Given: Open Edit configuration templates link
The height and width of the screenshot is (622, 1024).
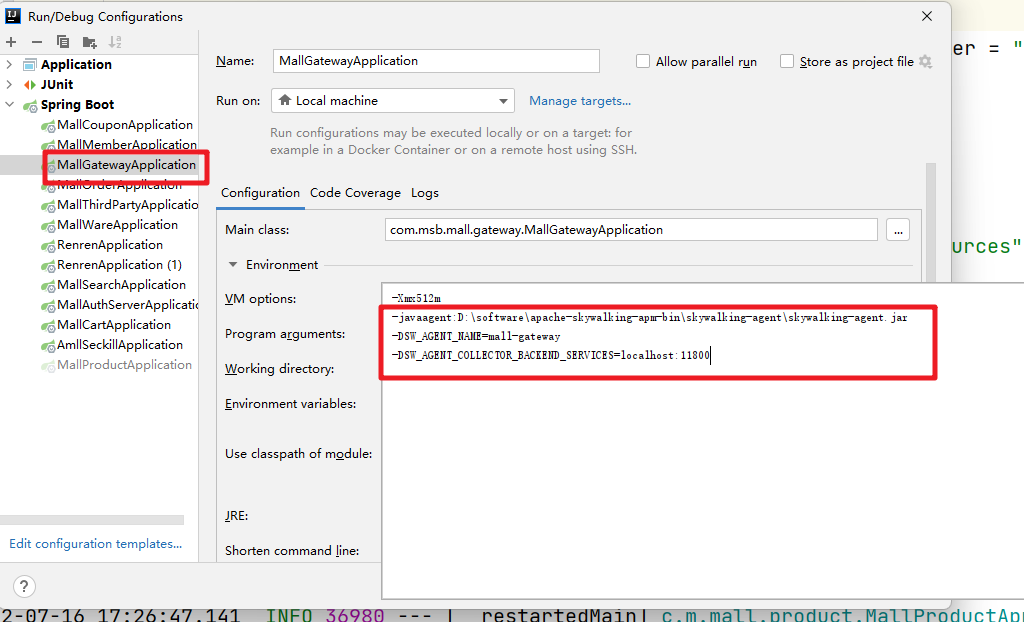Looking at the screenshot, I should tap(95, 544).
